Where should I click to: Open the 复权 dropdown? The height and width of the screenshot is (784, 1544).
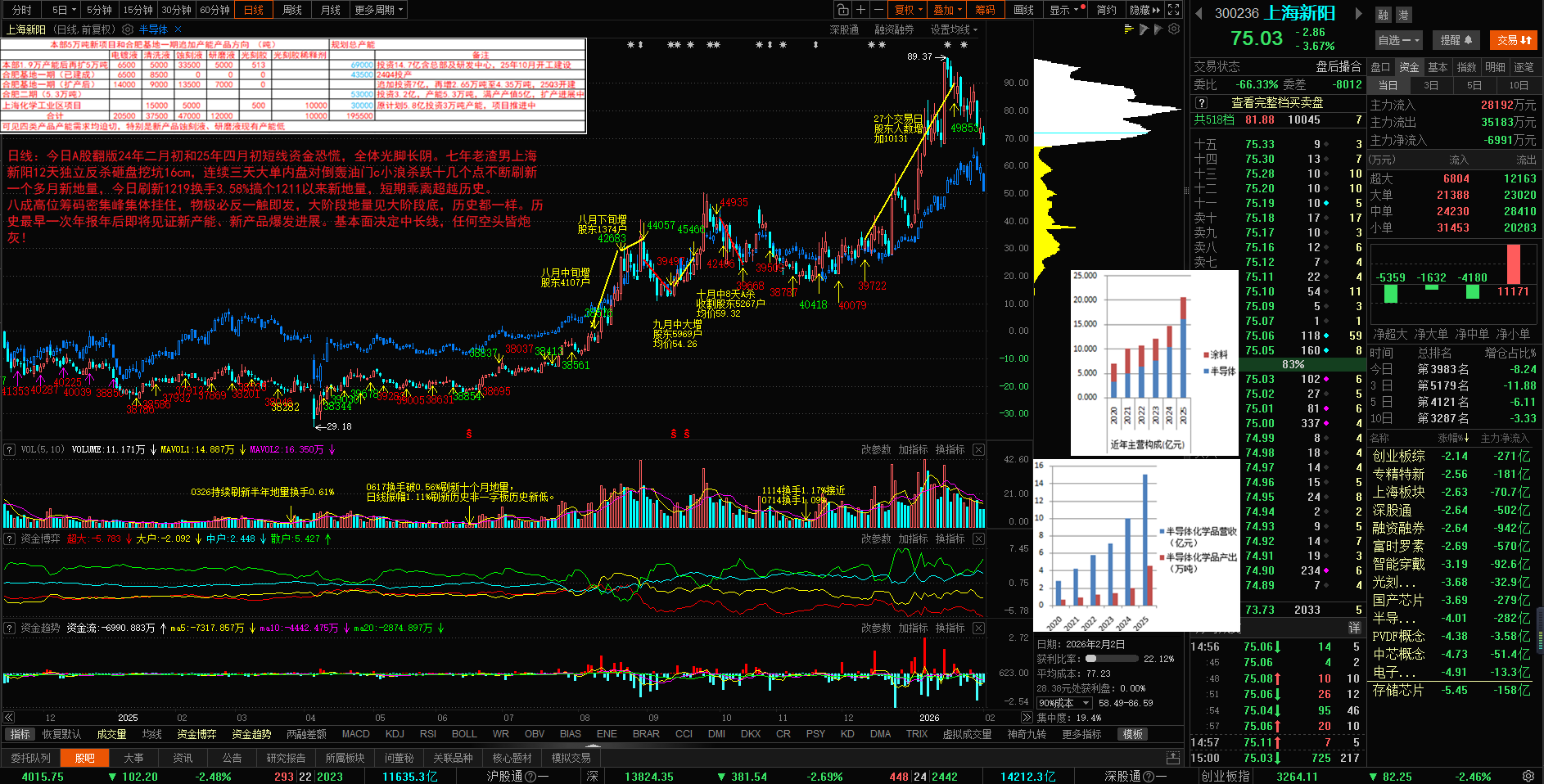908,10
